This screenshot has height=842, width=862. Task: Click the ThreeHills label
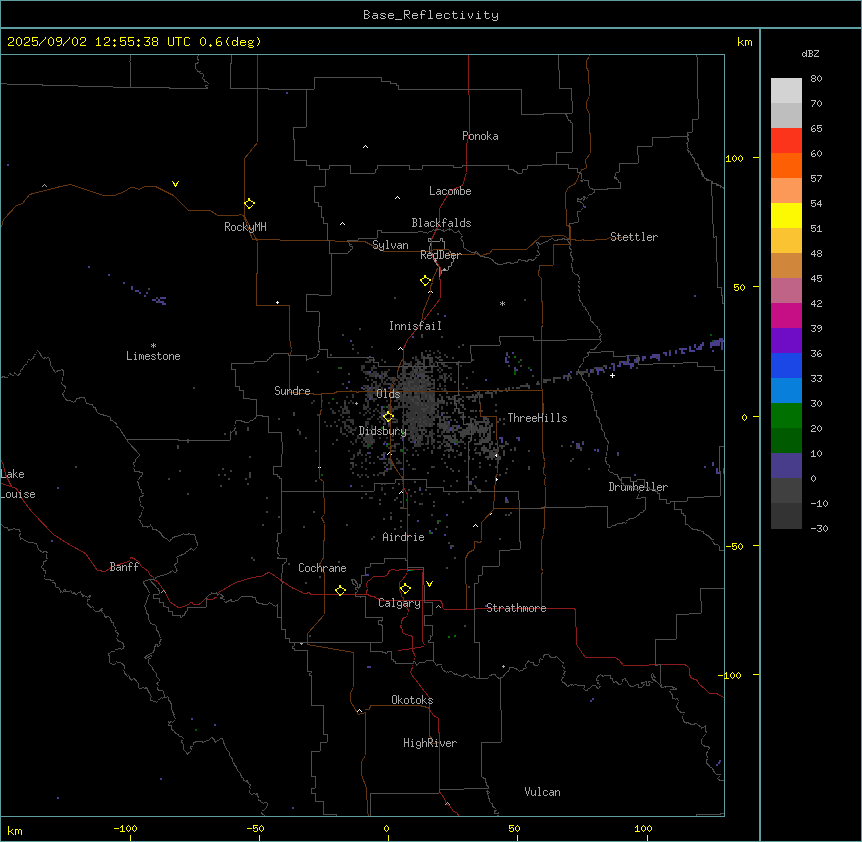(537, 418)
